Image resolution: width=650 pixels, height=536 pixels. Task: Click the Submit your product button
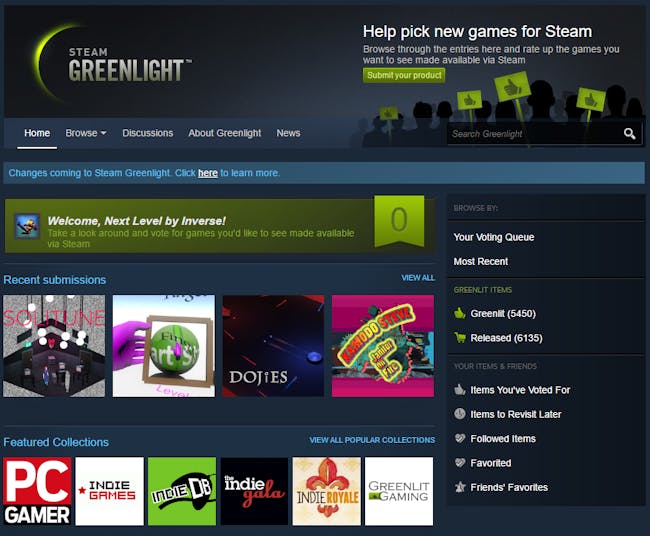[404, 75]
